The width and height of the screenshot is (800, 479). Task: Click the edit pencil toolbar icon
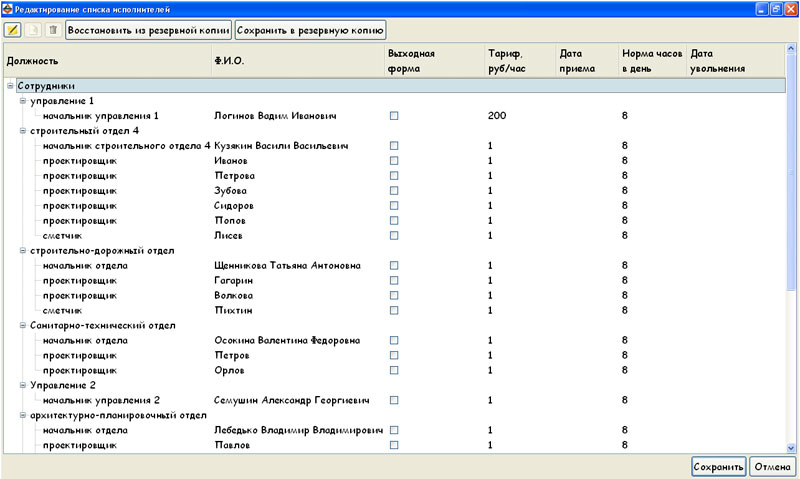point(14,30)
